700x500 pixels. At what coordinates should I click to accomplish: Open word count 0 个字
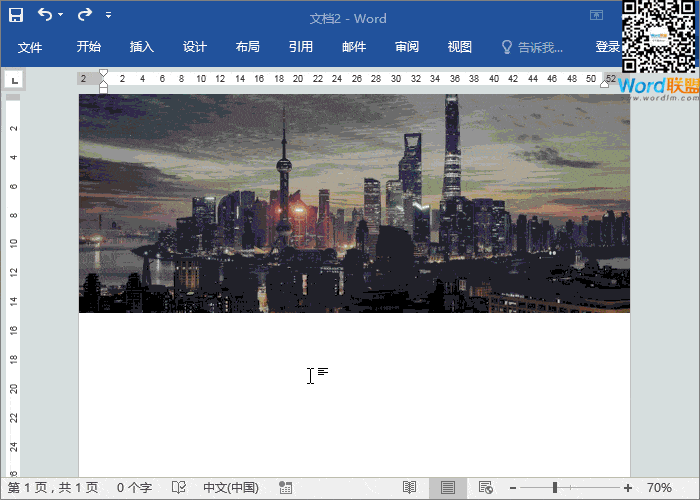click(134, 488)
